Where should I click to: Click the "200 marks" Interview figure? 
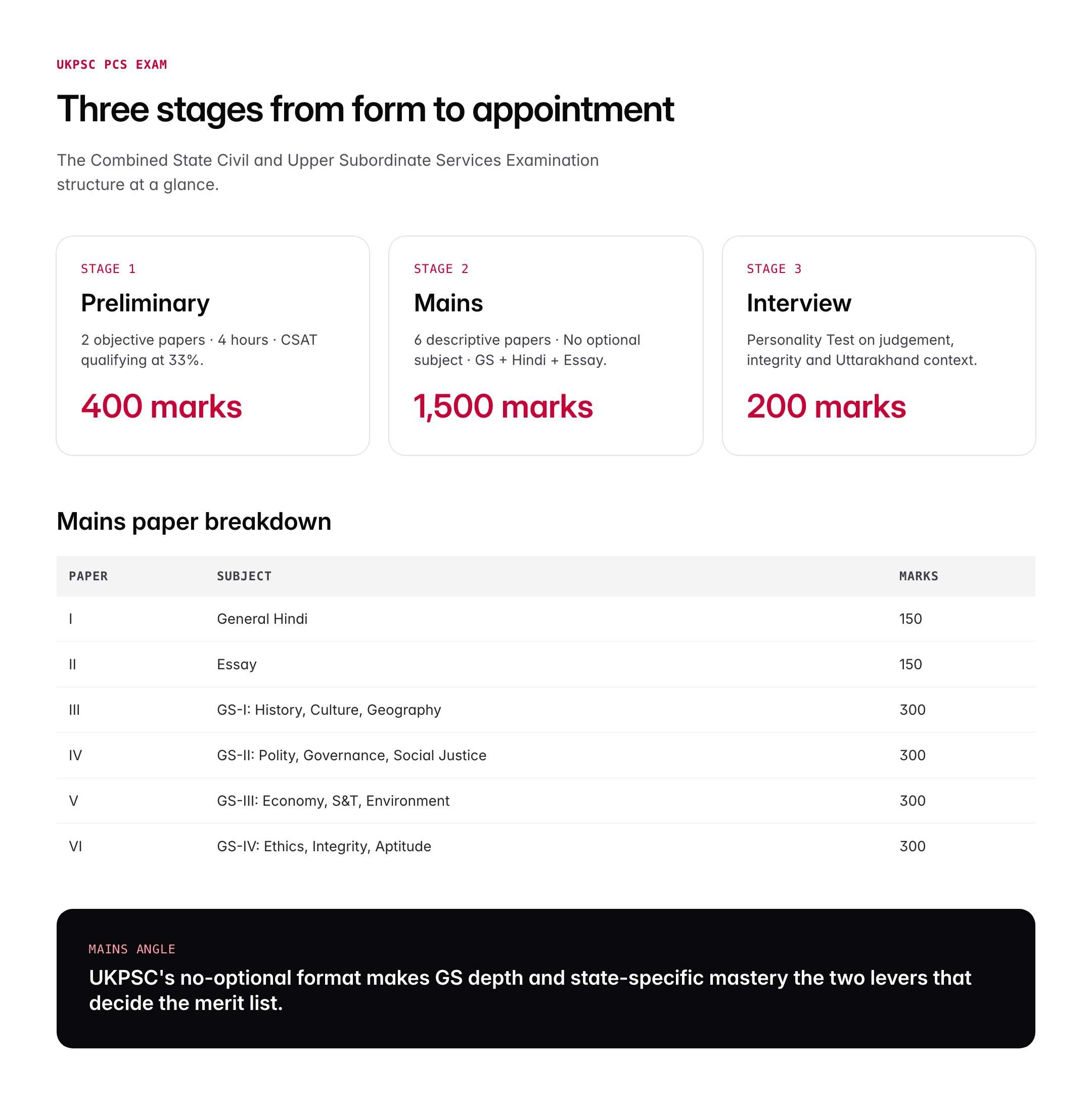[826, 406]
